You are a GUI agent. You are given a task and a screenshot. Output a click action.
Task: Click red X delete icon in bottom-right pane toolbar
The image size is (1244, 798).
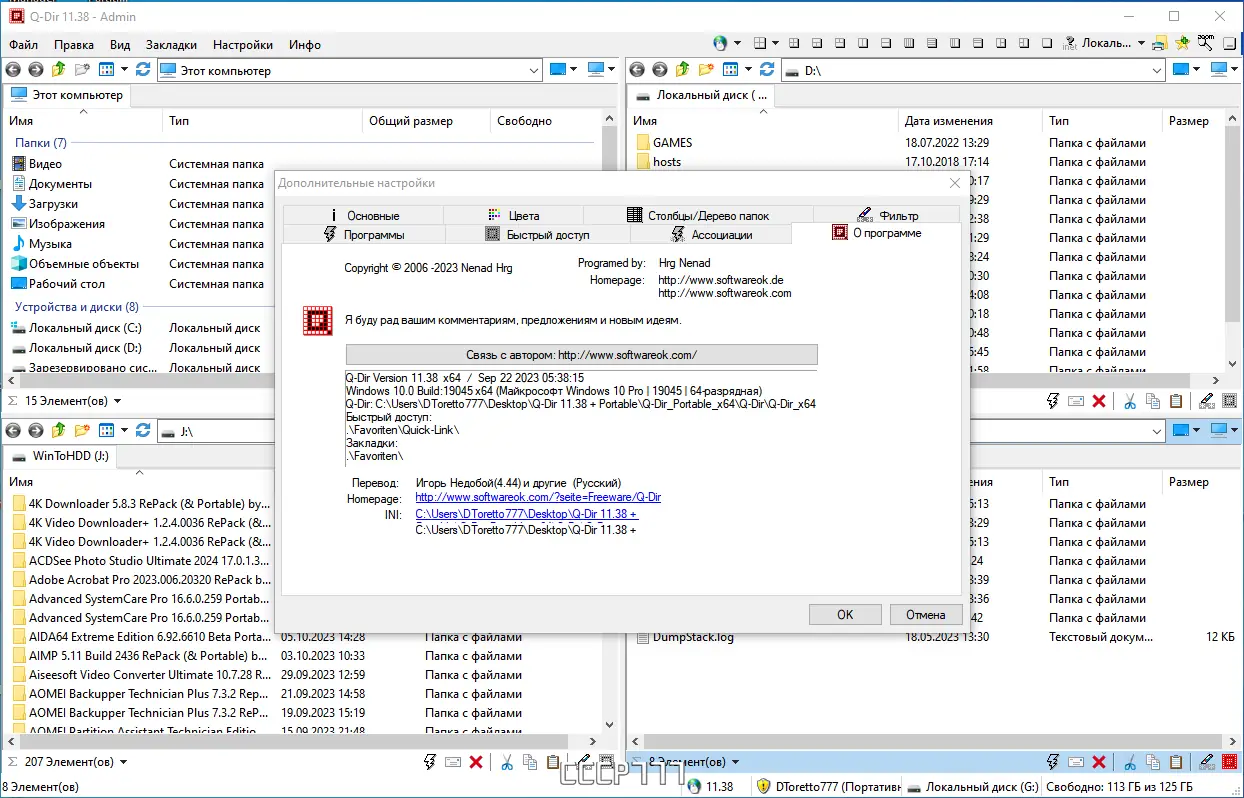(x=1099, y=762)
